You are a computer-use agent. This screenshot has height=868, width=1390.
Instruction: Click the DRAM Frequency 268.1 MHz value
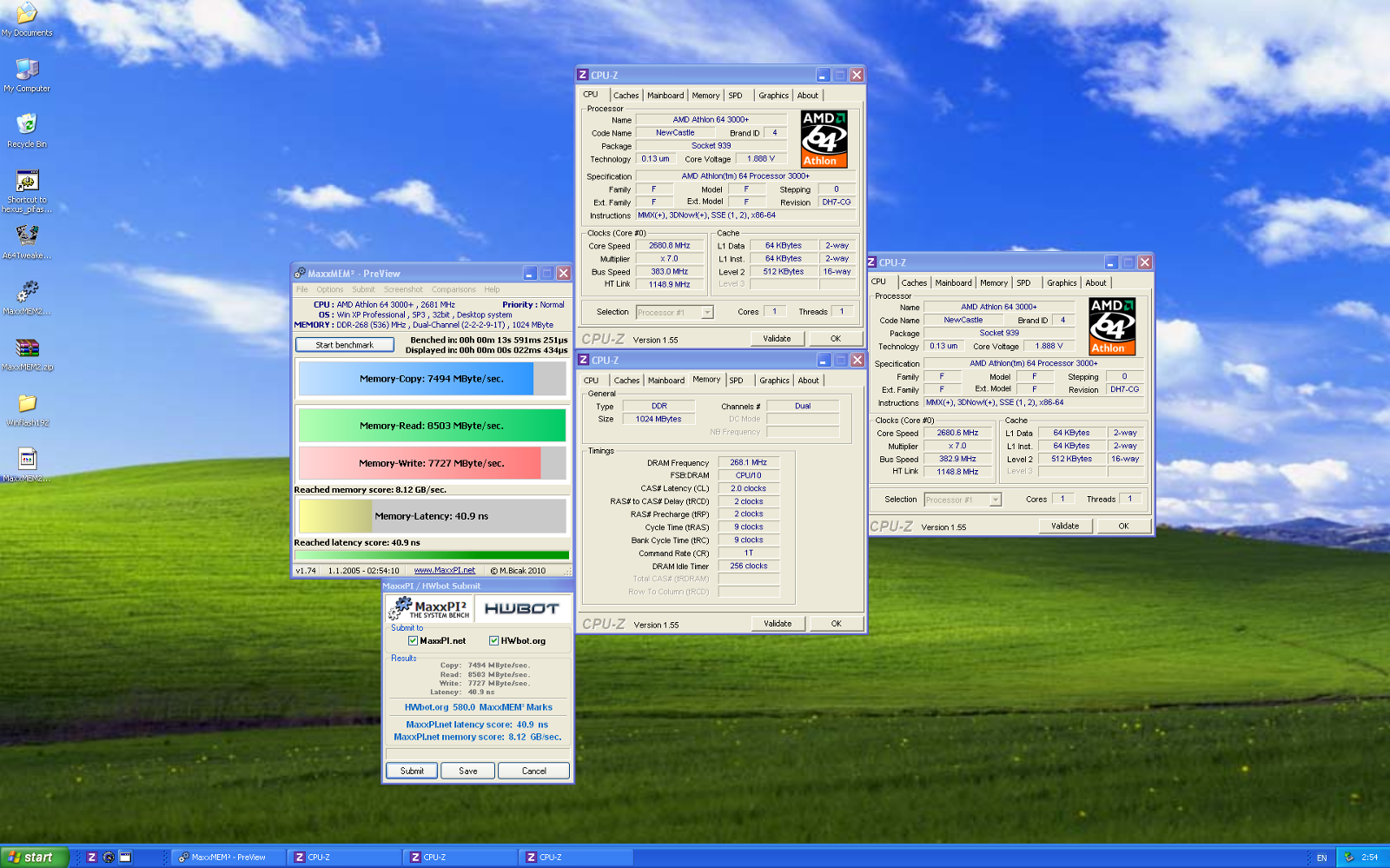point(748,462)
